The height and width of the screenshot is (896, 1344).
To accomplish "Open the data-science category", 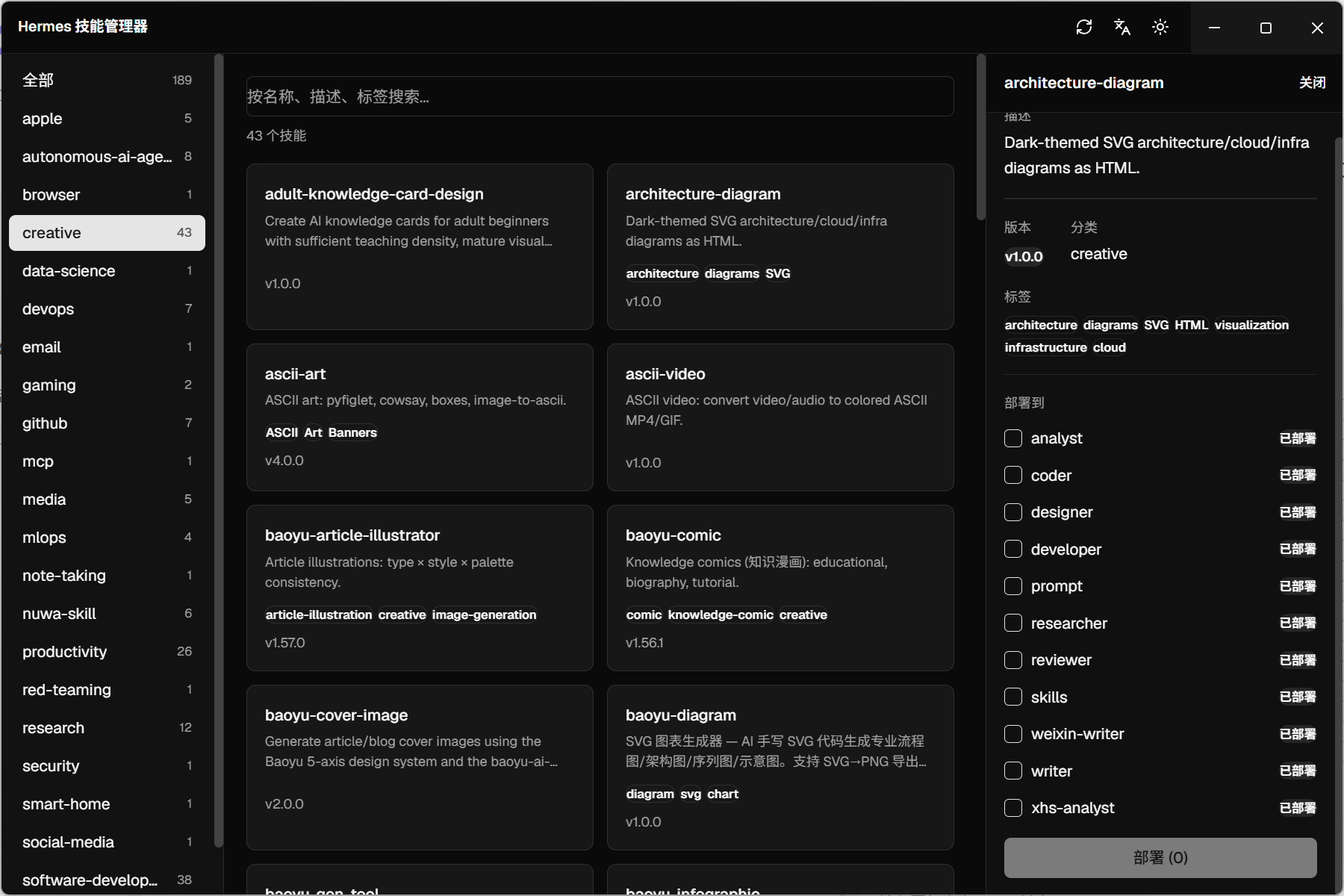I will tap(107, 271).
